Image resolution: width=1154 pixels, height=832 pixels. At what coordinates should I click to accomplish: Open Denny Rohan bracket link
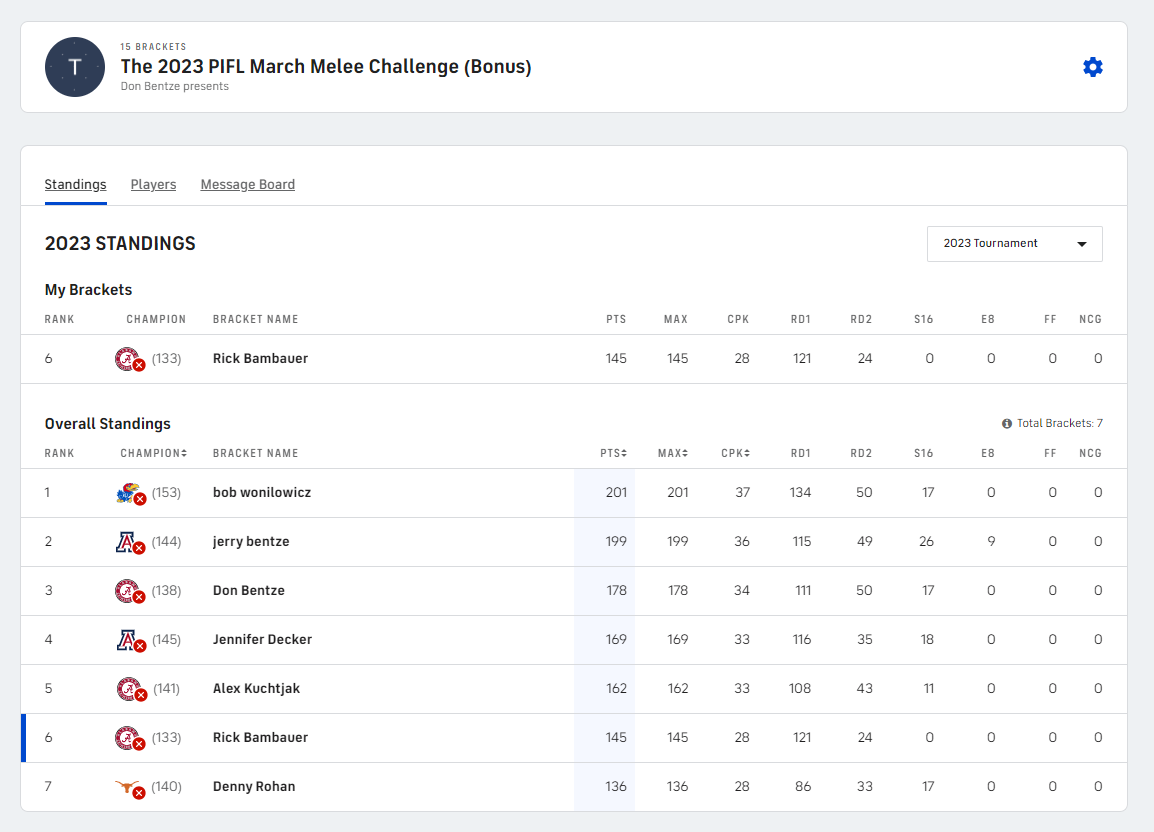pos(254,786)
